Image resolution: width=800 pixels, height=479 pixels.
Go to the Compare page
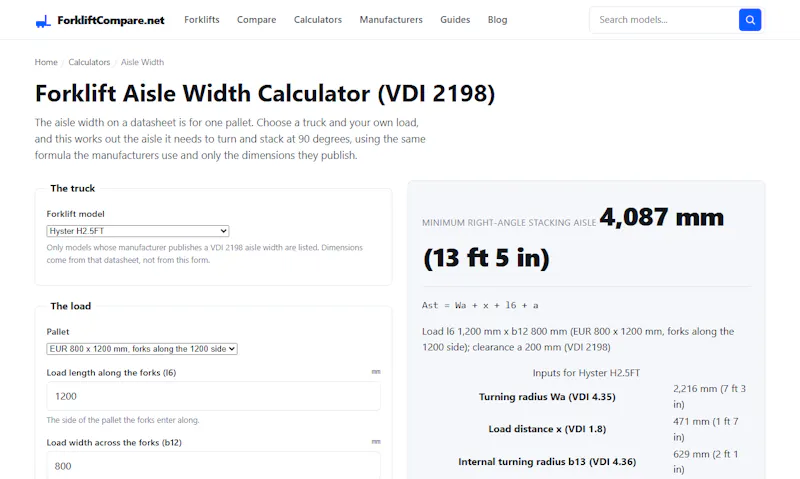point(256,20)
